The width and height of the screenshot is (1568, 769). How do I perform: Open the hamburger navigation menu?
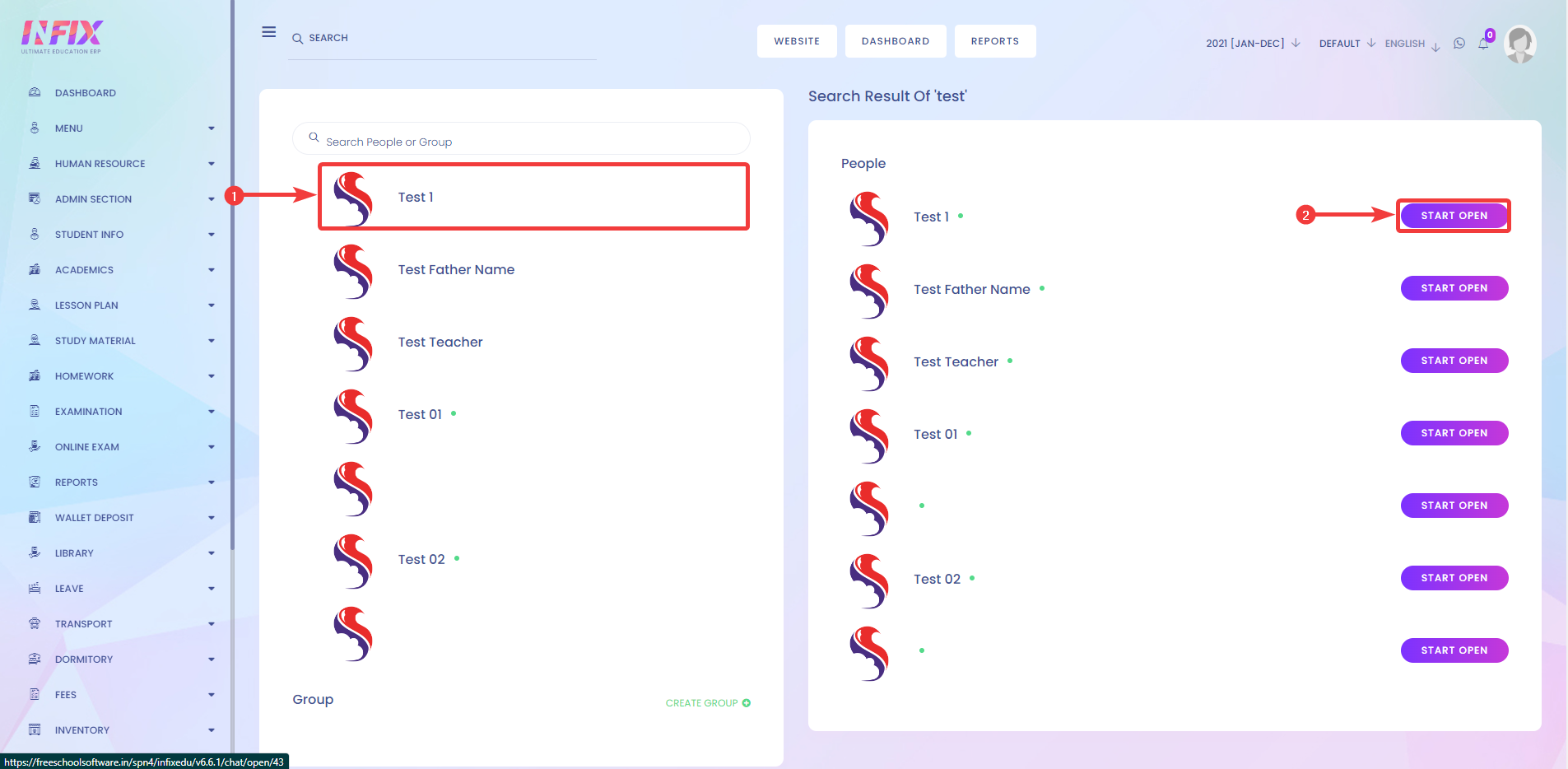point(269,31)
